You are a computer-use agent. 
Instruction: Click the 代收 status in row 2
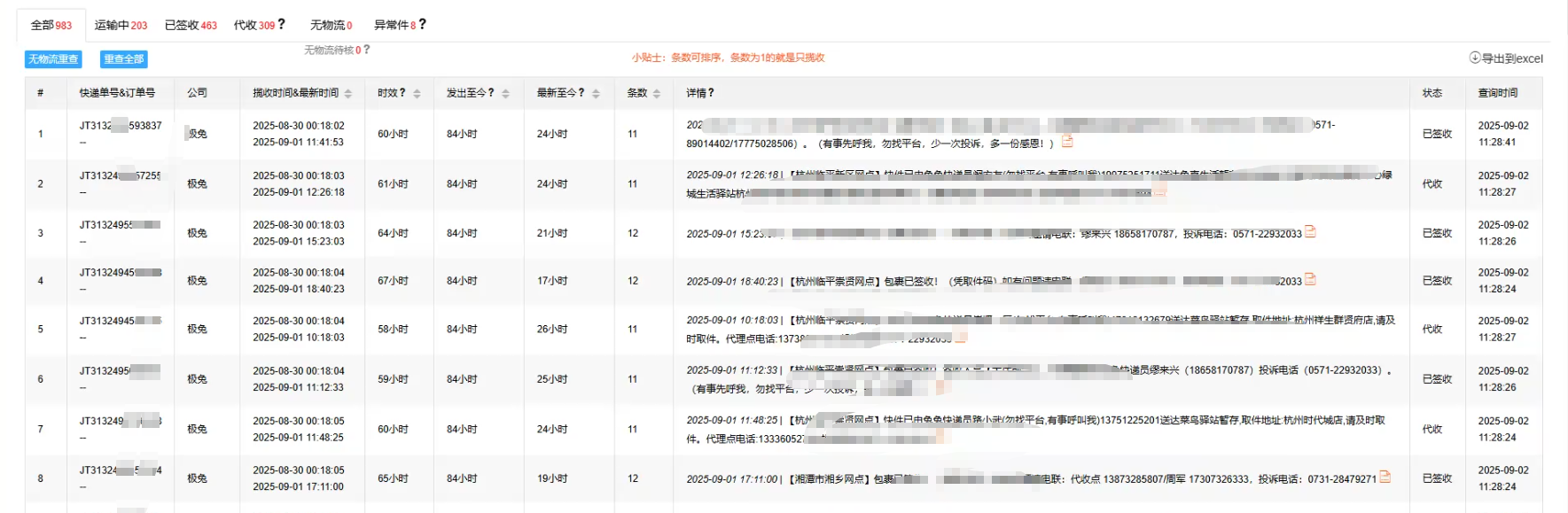1431,184
